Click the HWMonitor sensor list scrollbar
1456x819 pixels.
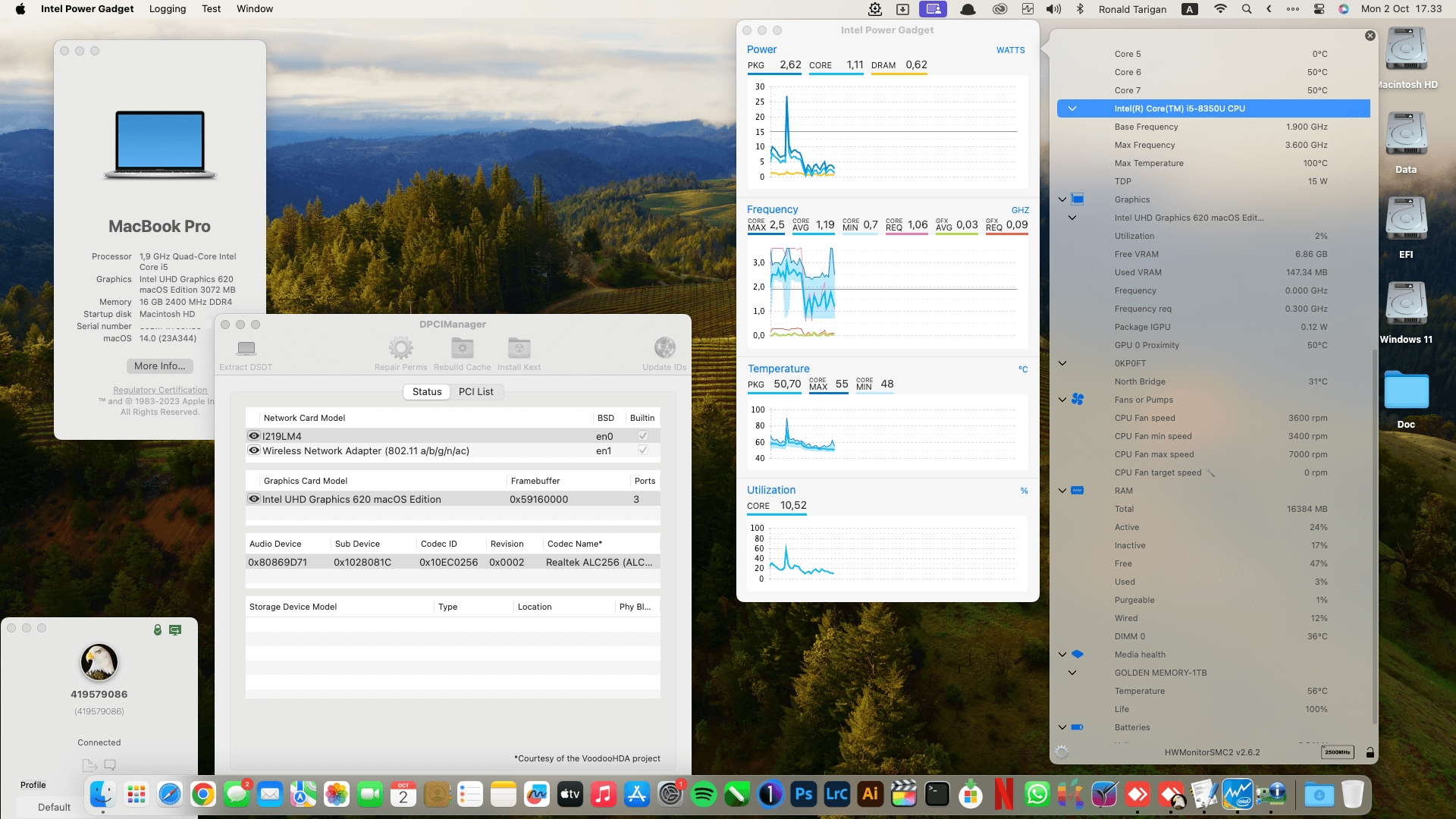(1375, 538)
